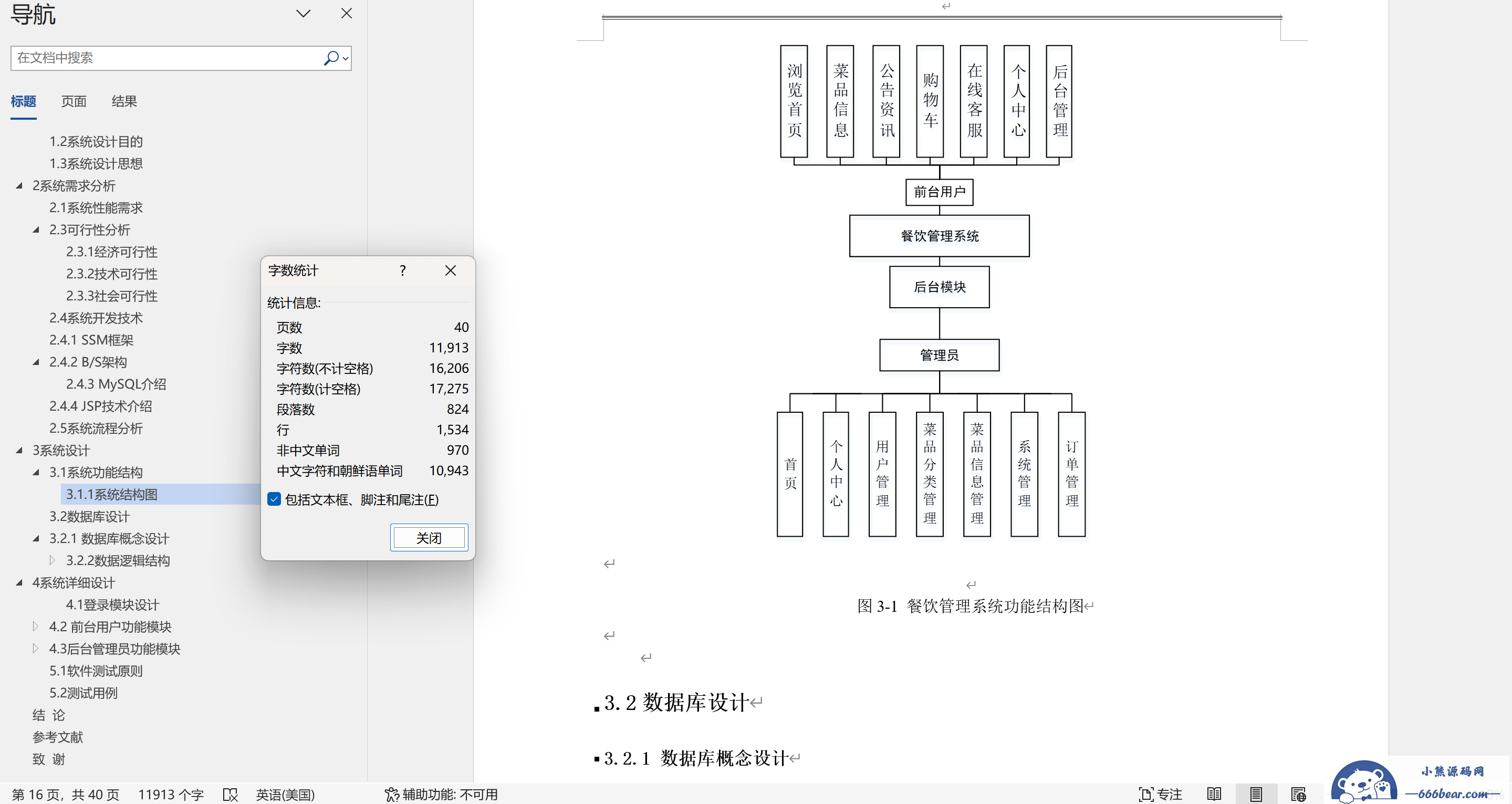Close the navigation pane

point(346,14)
